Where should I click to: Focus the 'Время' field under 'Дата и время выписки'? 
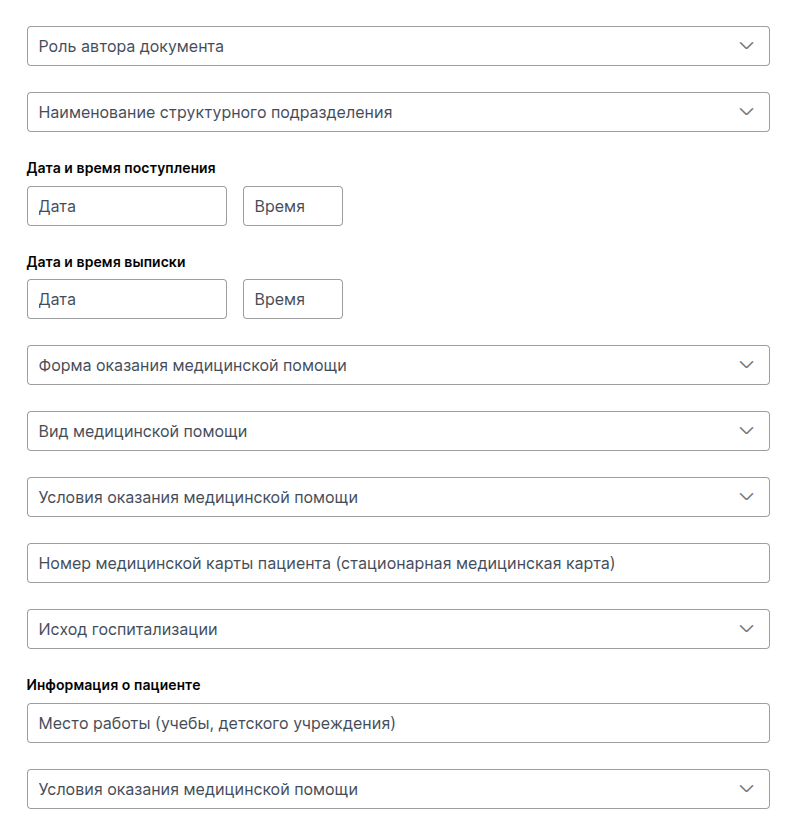point(293,299)
